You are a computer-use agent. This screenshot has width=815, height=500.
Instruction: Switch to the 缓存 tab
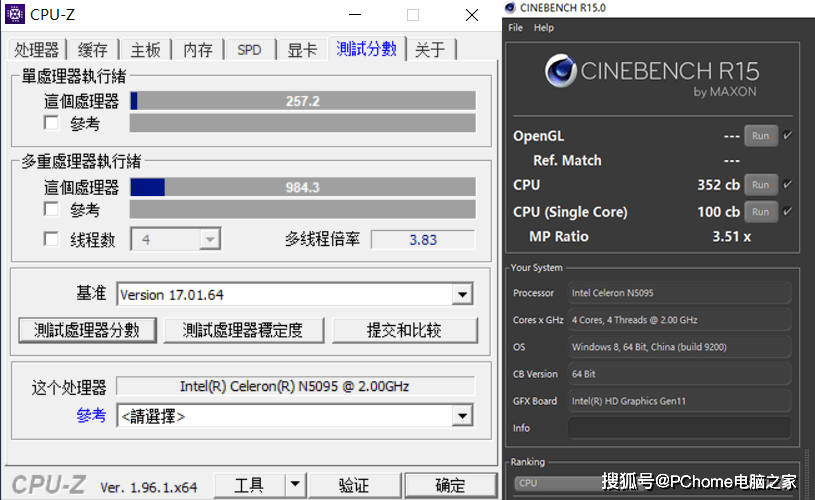coord(93,50)
